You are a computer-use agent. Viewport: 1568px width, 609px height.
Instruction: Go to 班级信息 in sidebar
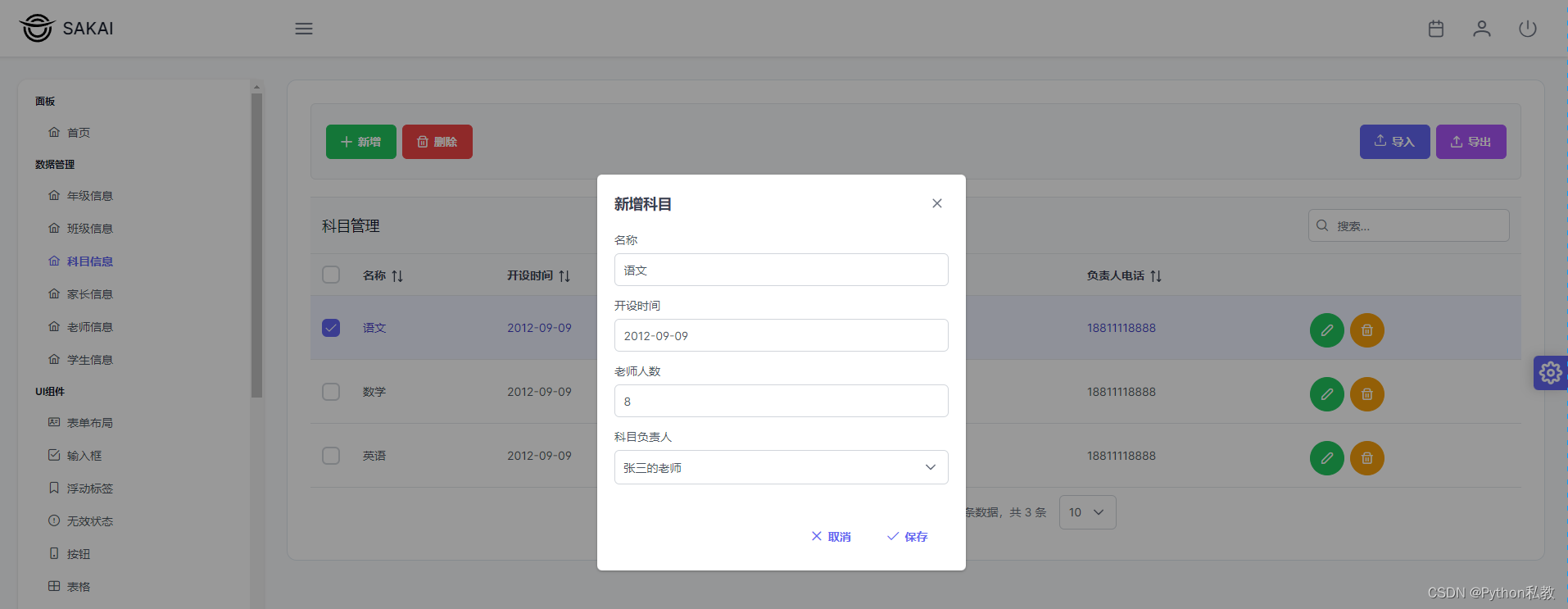point(90,229)
